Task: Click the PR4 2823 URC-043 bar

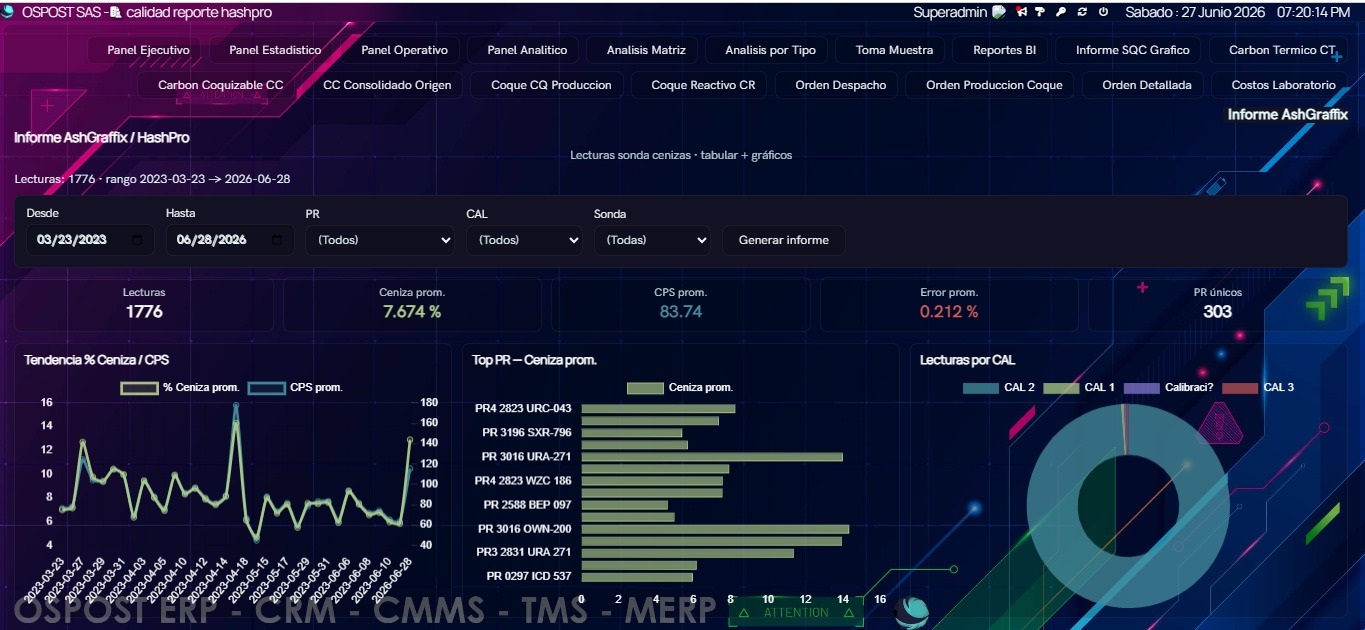Action: pyautogui.click(x=658, y=408)
